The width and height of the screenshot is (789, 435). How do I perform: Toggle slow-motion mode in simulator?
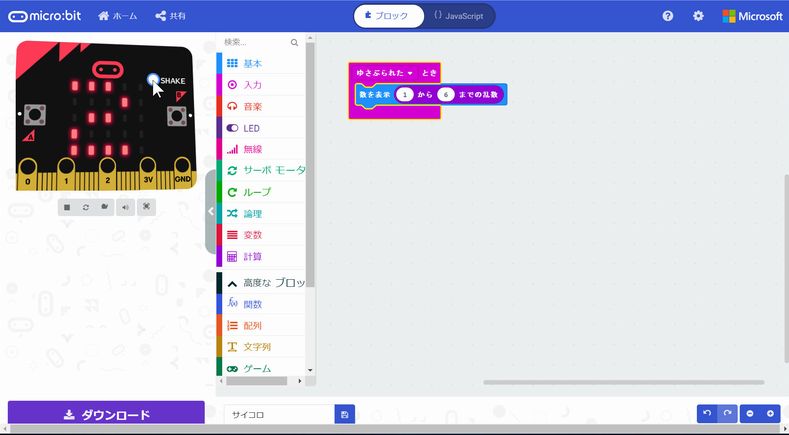point(105,207)
